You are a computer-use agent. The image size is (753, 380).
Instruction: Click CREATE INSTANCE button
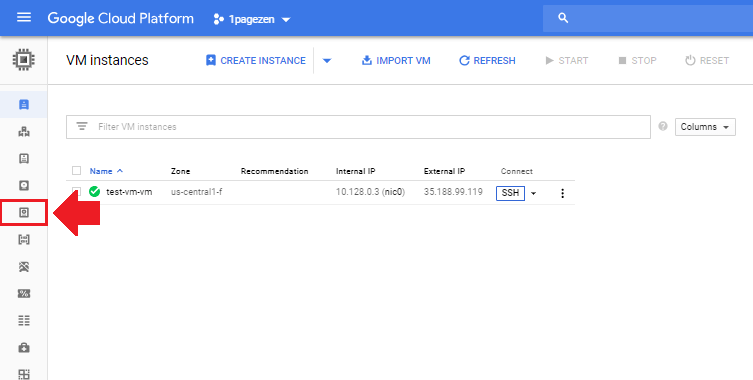coord(255,61)
